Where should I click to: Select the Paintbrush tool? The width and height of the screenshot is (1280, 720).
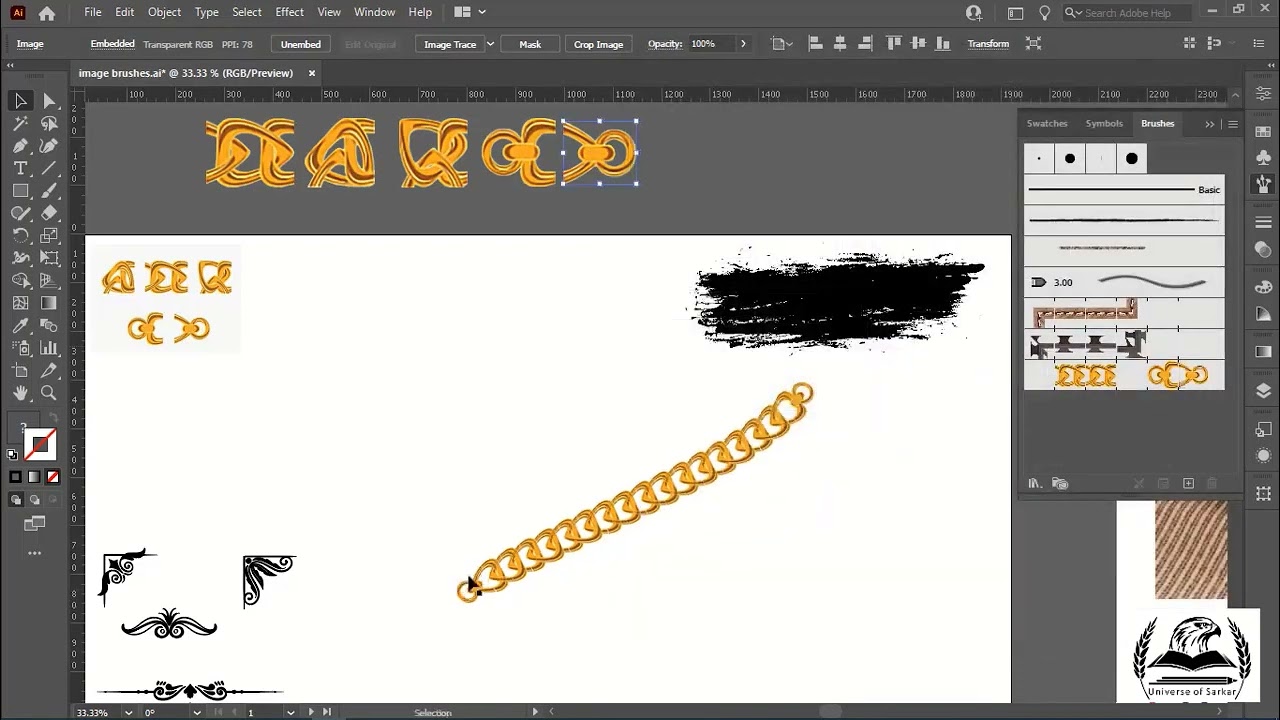49,191
